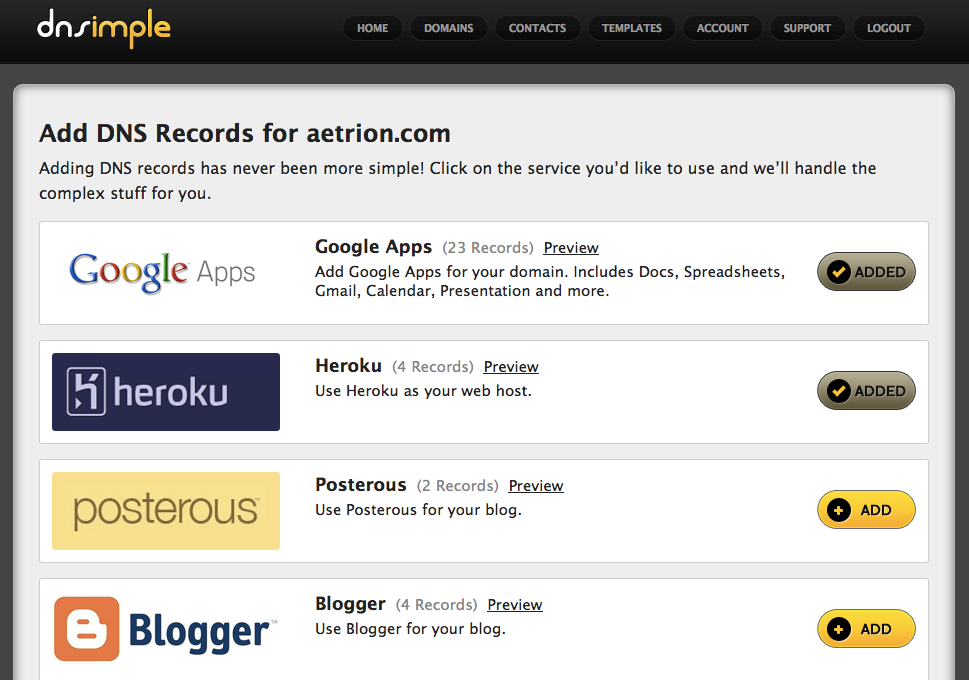
Task: Open the Home menu item
Action: coord(373,28)
